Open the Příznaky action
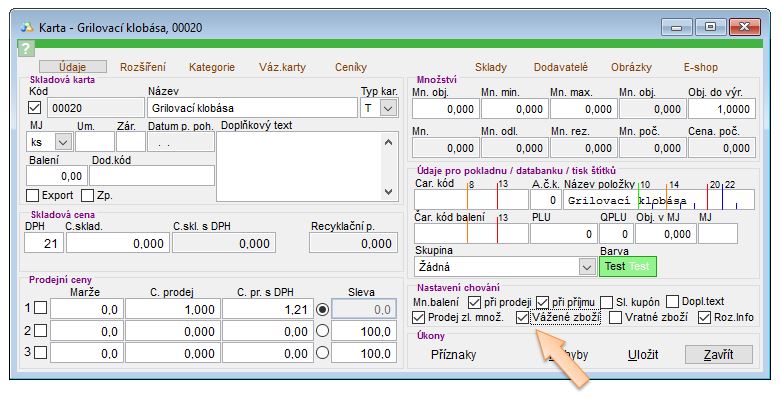781x409 pixels. coord(453,355)
